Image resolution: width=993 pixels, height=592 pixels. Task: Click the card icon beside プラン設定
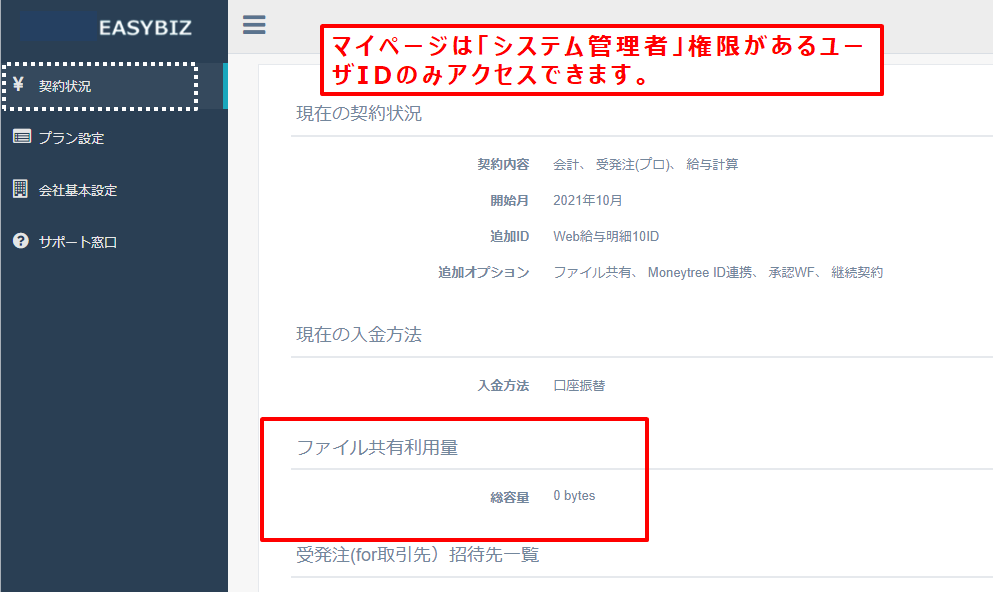click(21, 137)
